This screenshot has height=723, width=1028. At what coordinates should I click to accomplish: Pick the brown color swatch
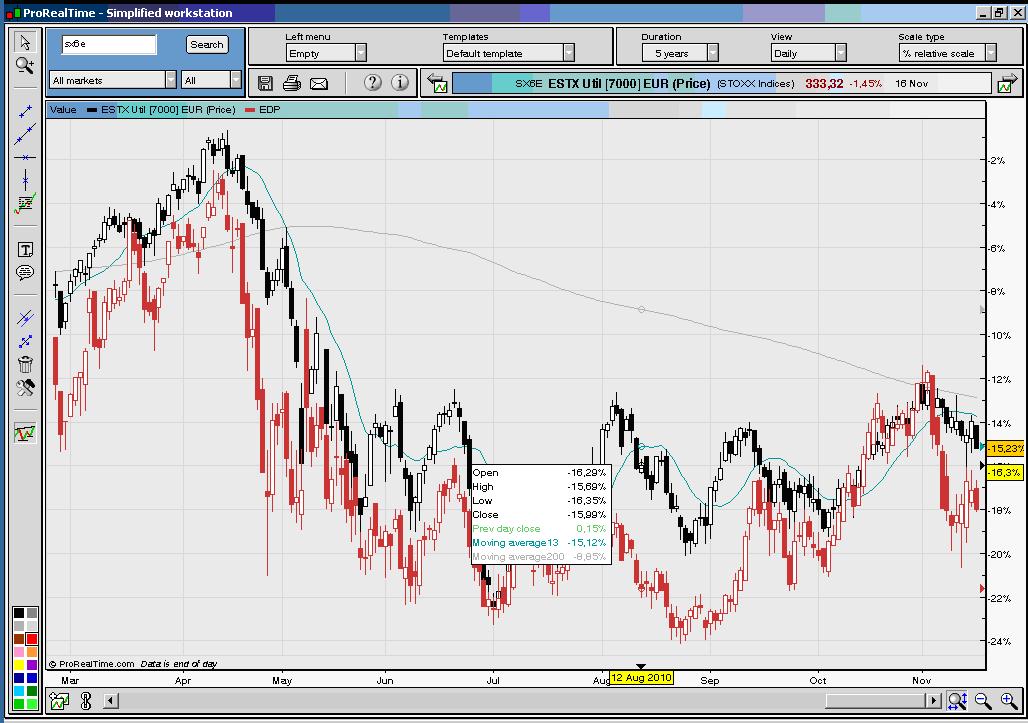[19, 639]
